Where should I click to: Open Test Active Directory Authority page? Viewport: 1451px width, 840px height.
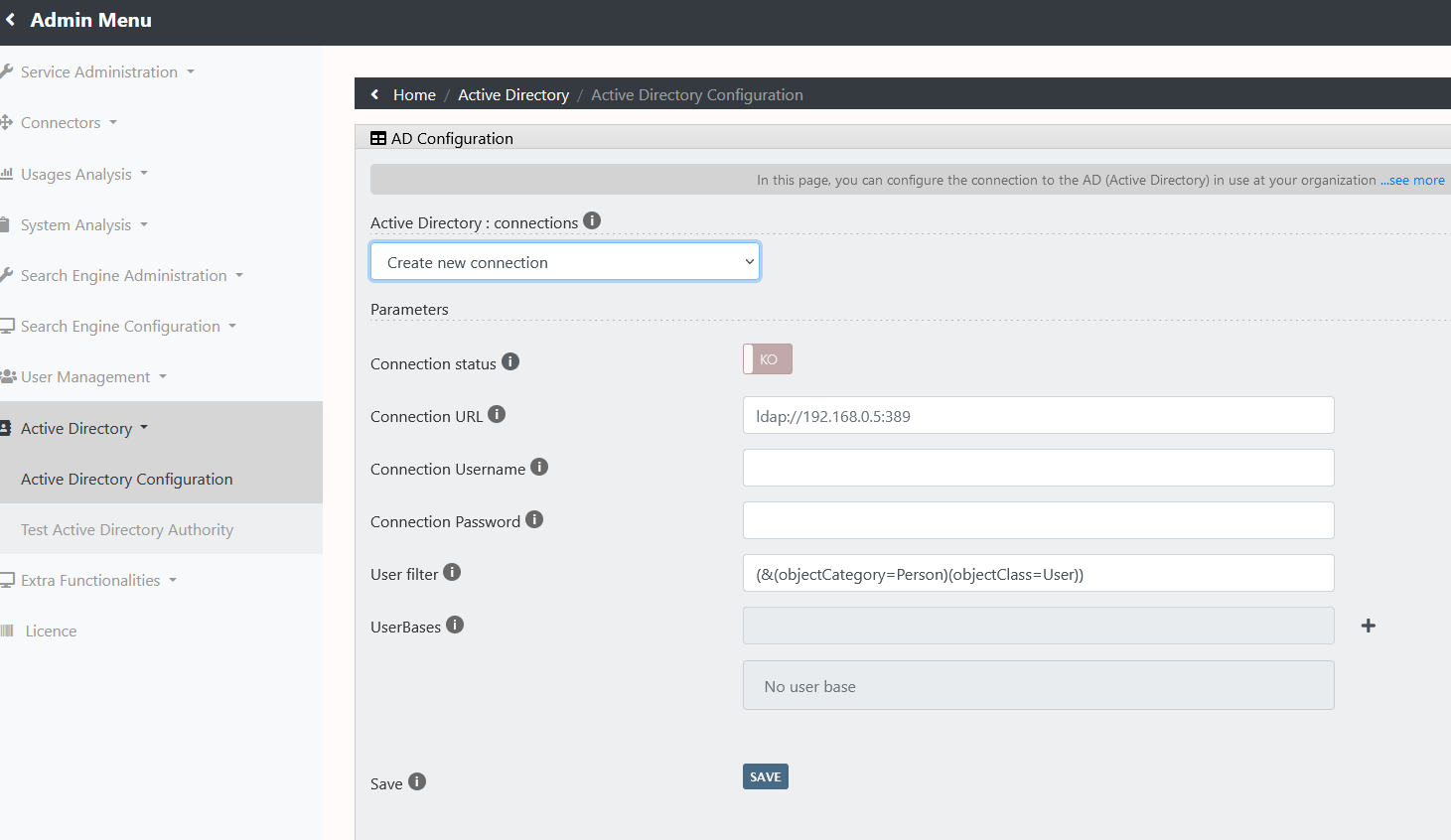[127, 530]
